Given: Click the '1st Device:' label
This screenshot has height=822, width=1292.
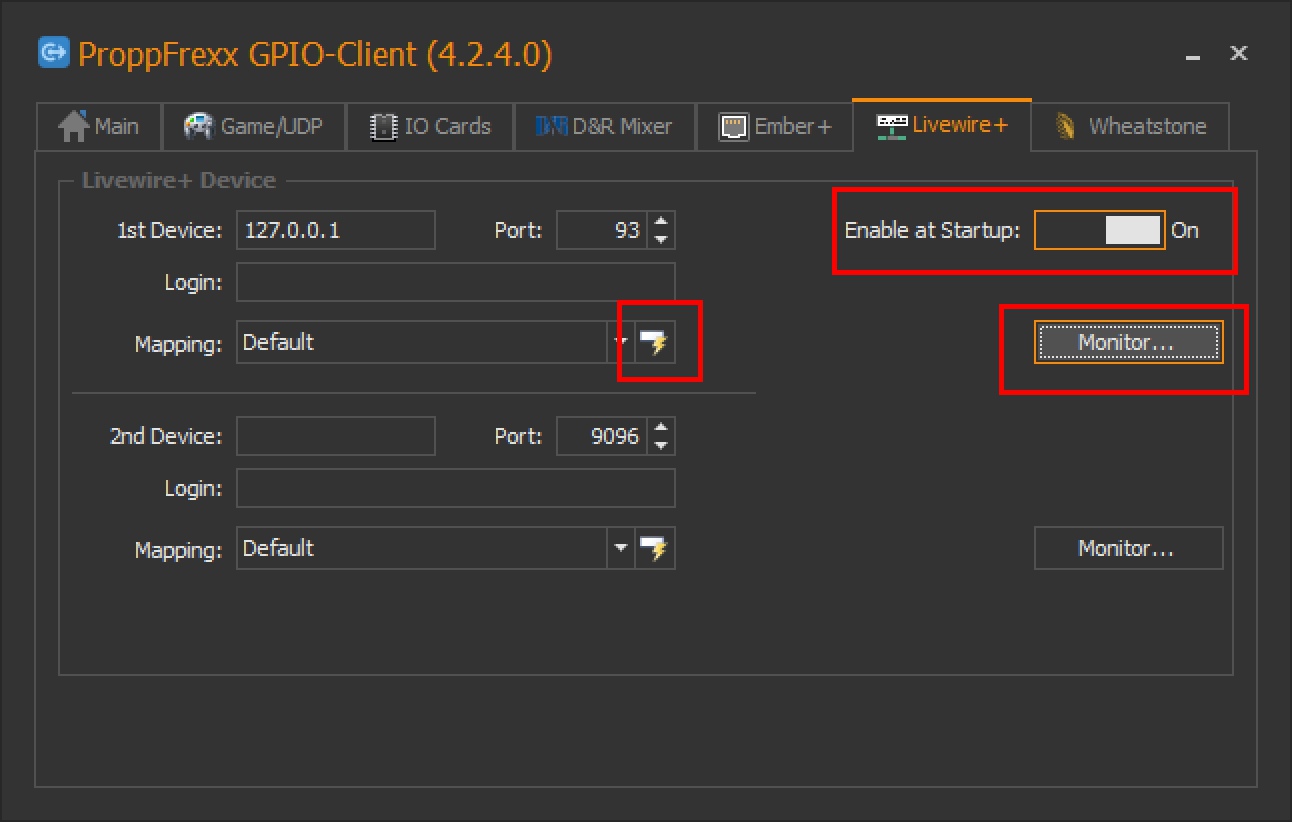Looking at the screenshot, I should coord(169,230).
